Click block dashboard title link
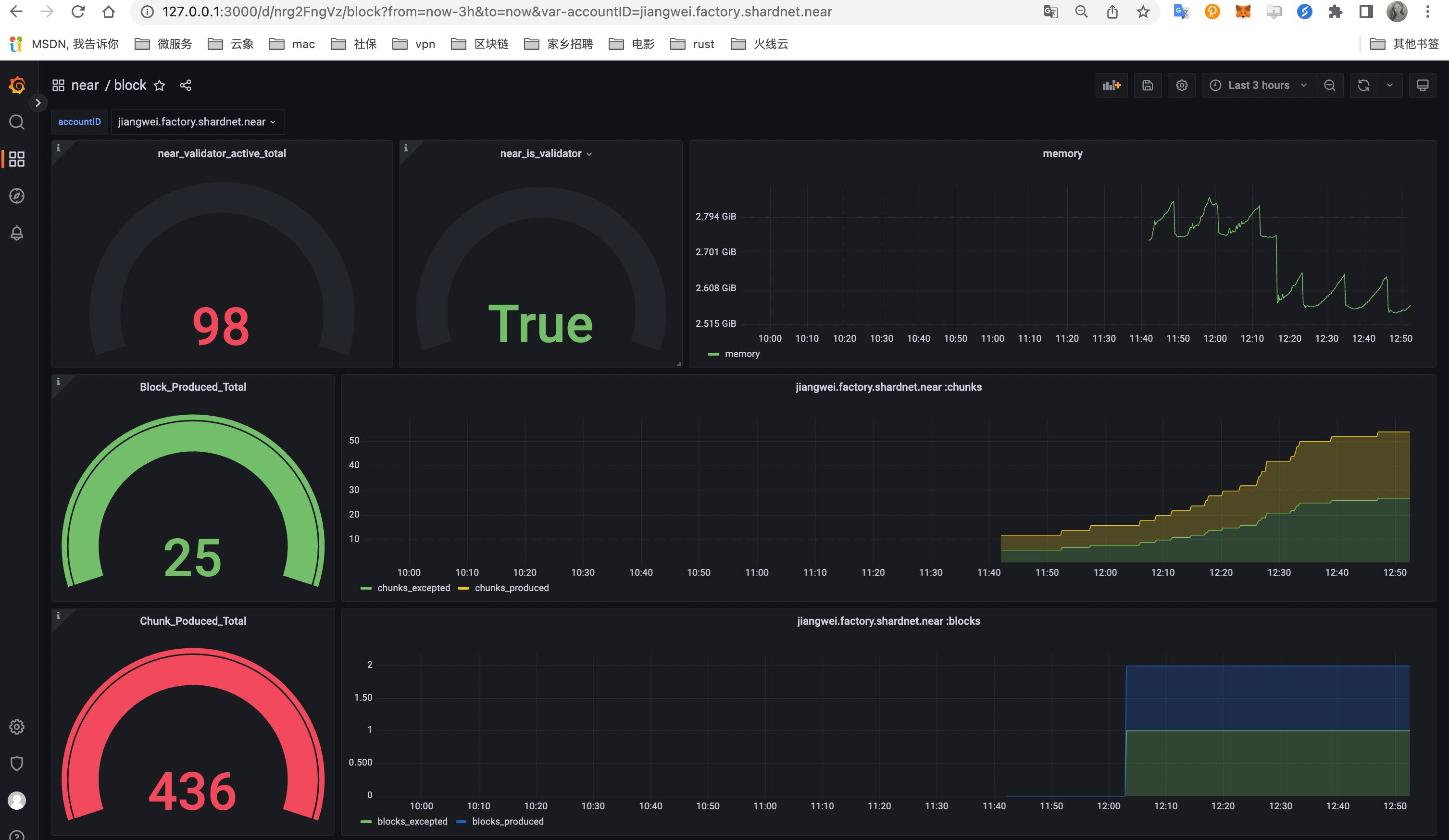Image resolution: width=1449 pixels, height=840 pixels. click(130, 85)
